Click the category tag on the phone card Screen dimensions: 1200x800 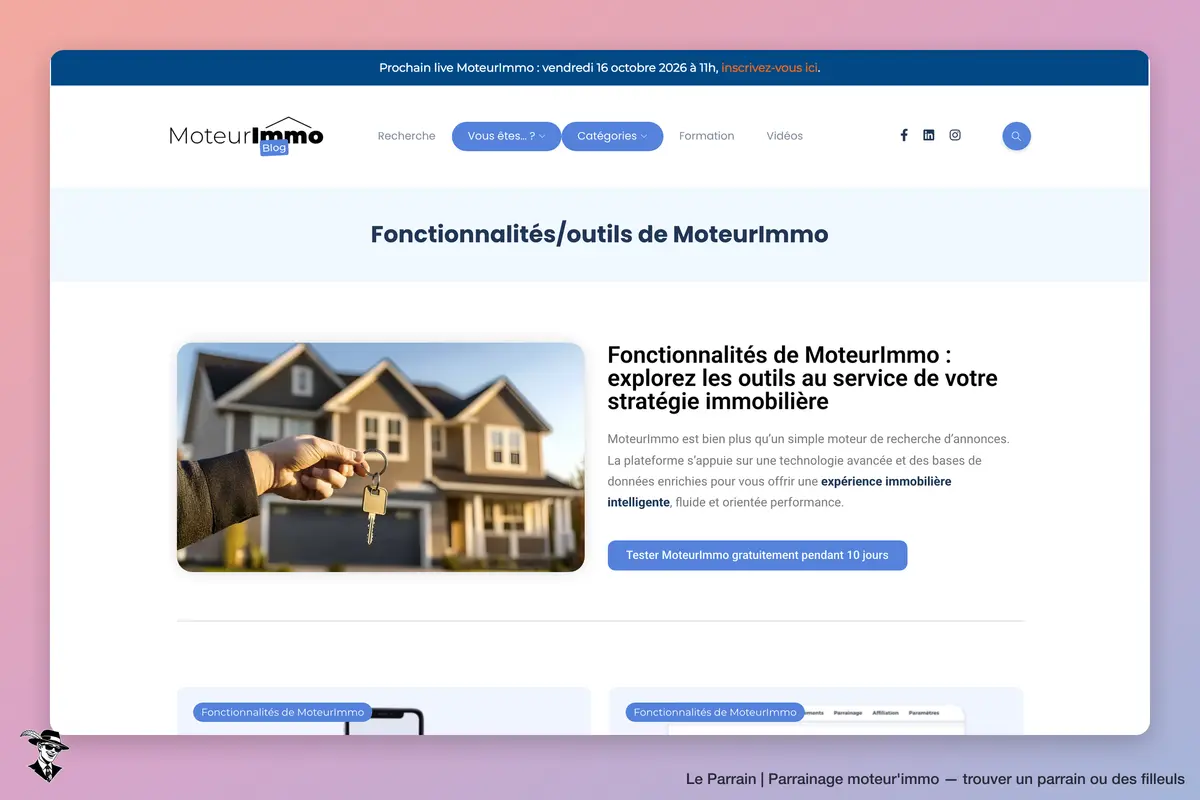click(x=283, y=712)
